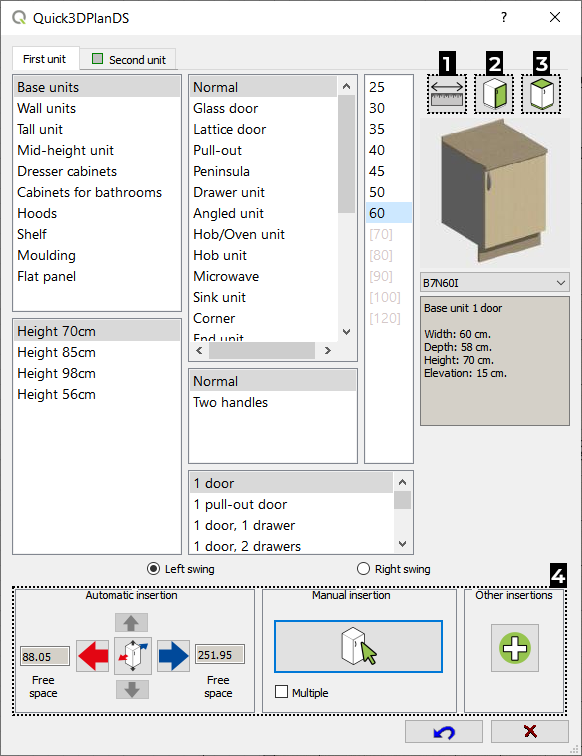Enable the Multiple checkbox
This screenshot has width=582, height=756.
click(281, 692)
